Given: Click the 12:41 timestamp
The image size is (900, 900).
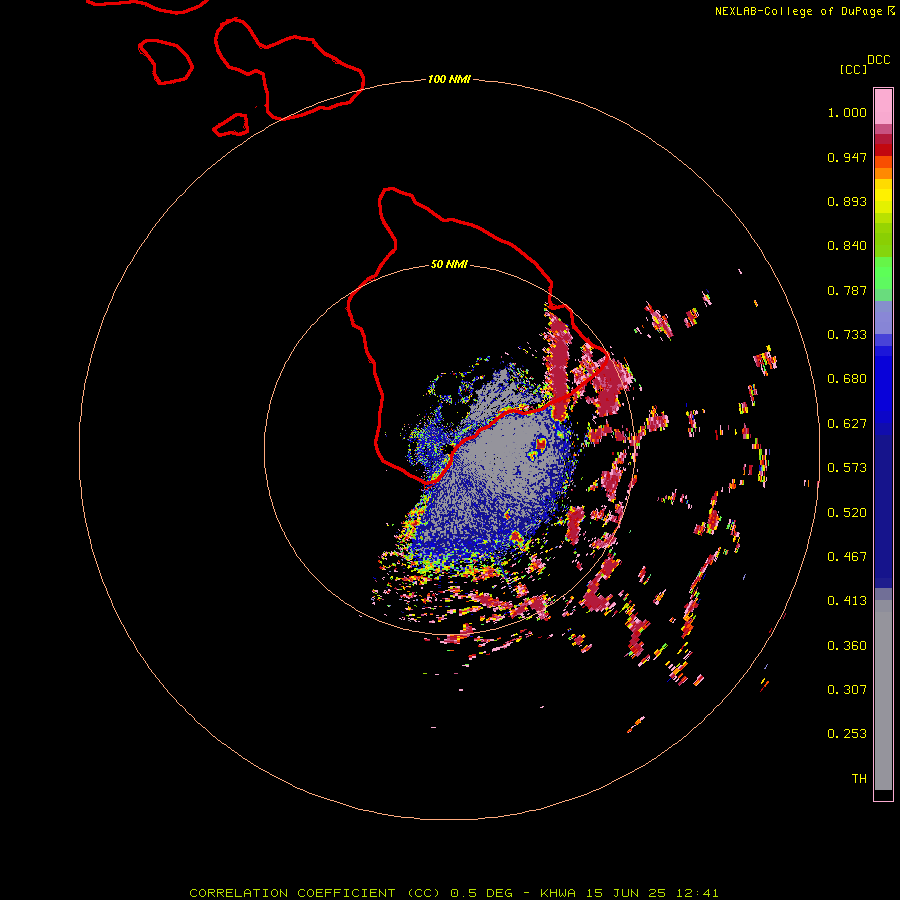Looking at the screenshot, I should 697,893.
